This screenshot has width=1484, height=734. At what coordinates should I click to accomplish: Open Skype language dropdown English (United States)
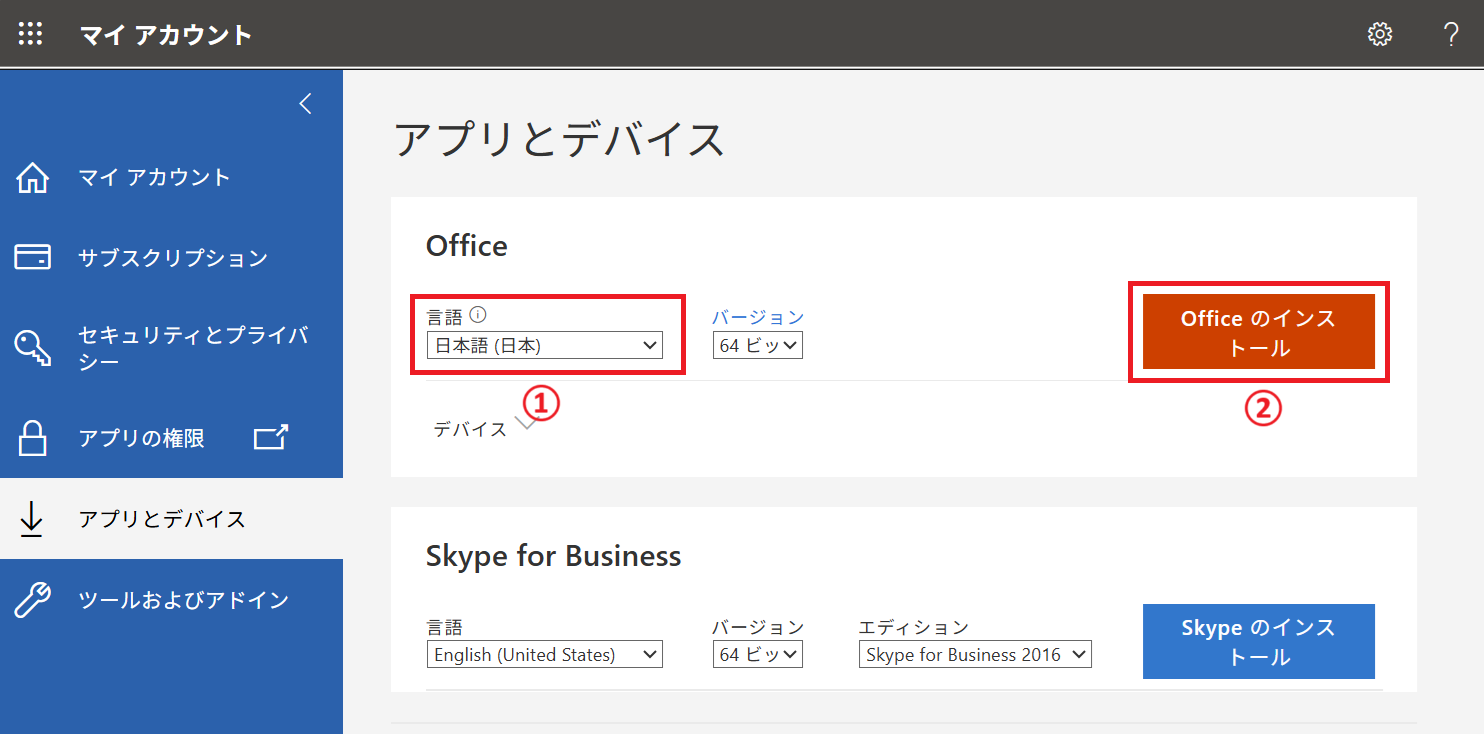click(545, 655)
